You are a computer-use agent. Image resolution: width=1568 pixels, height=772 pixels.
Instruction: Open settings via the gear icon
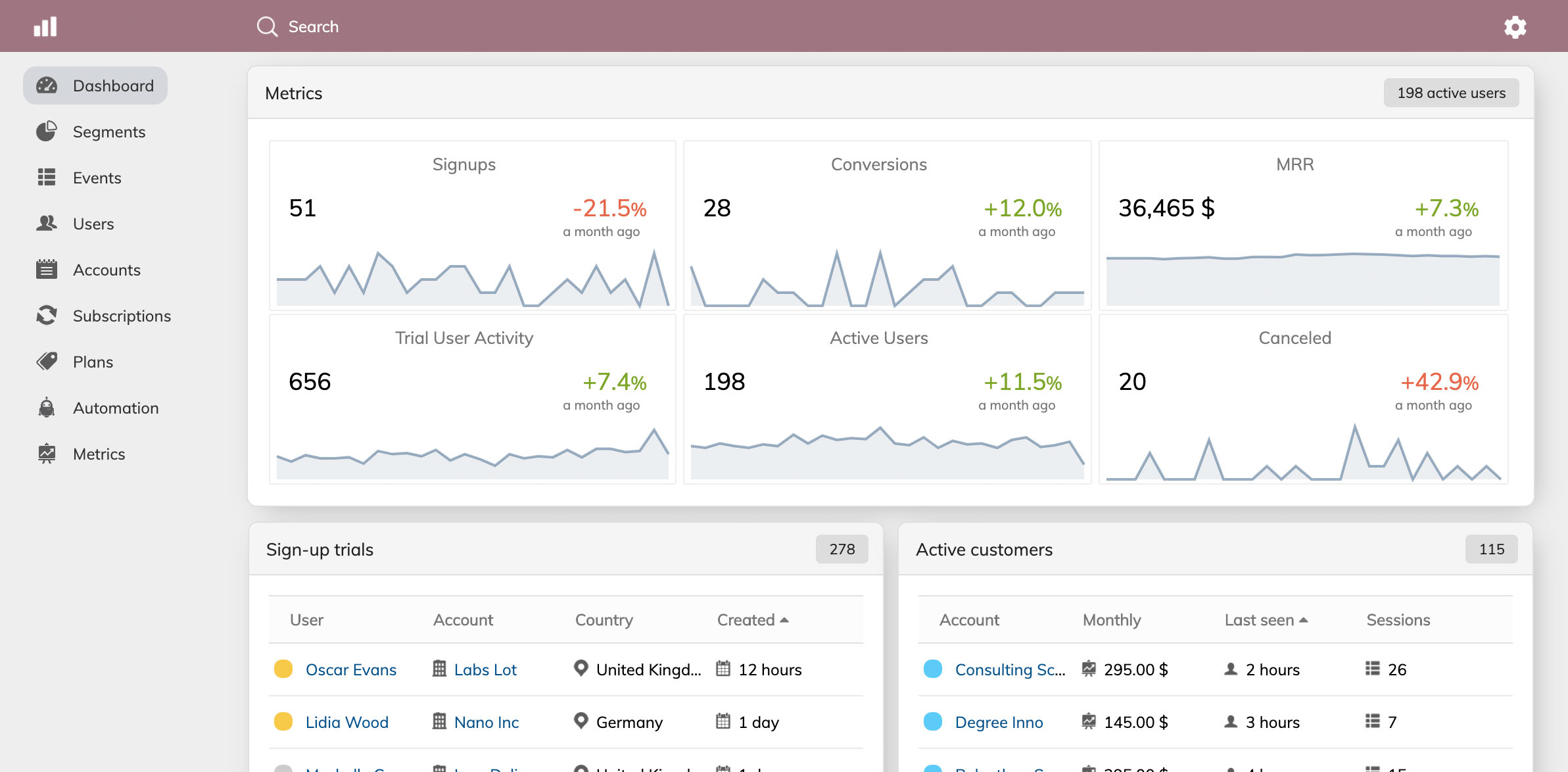1515,27
